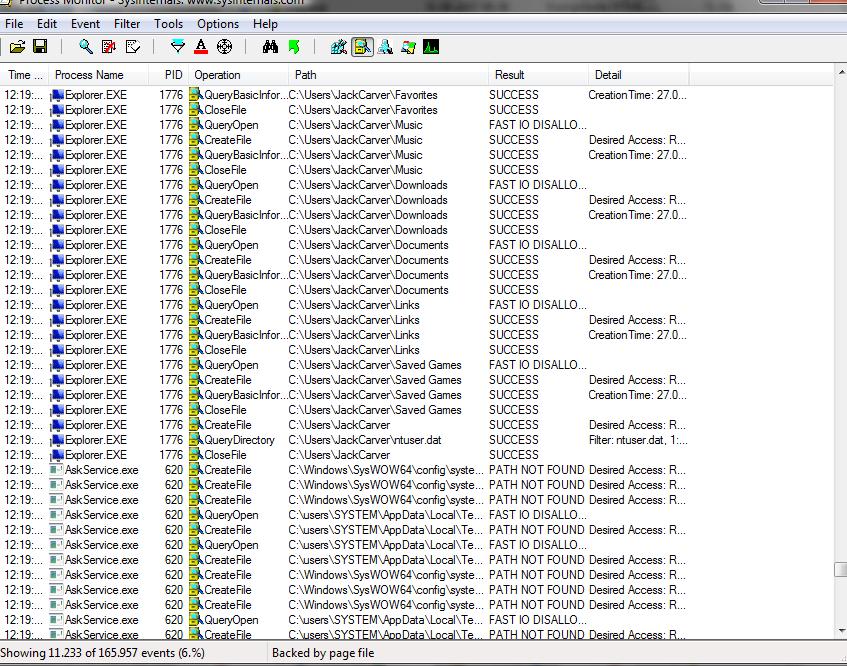Click the QueryBasicInfor Links row's operation icon

coord(196,335)
